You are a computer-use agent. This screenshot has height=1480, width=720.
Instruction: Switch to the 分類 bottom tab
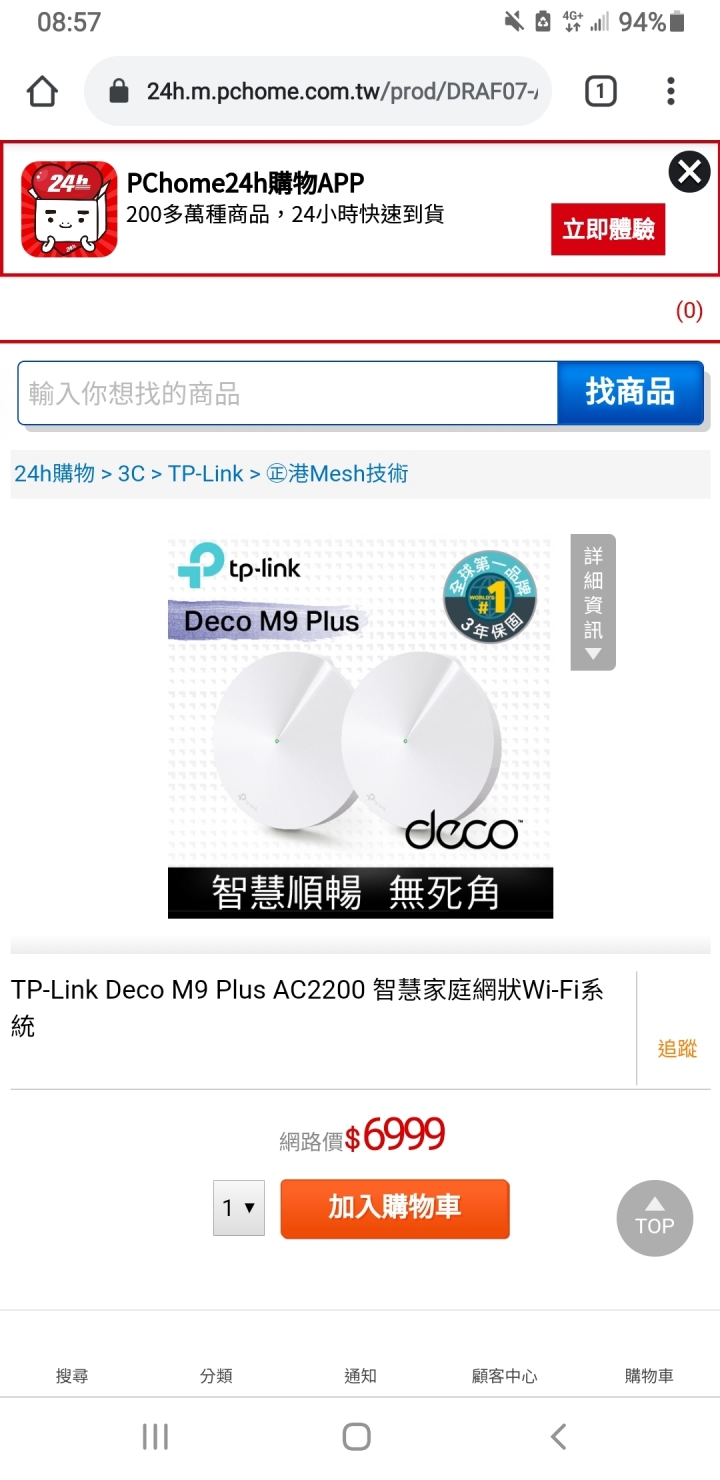click(x=216, y=1376)
